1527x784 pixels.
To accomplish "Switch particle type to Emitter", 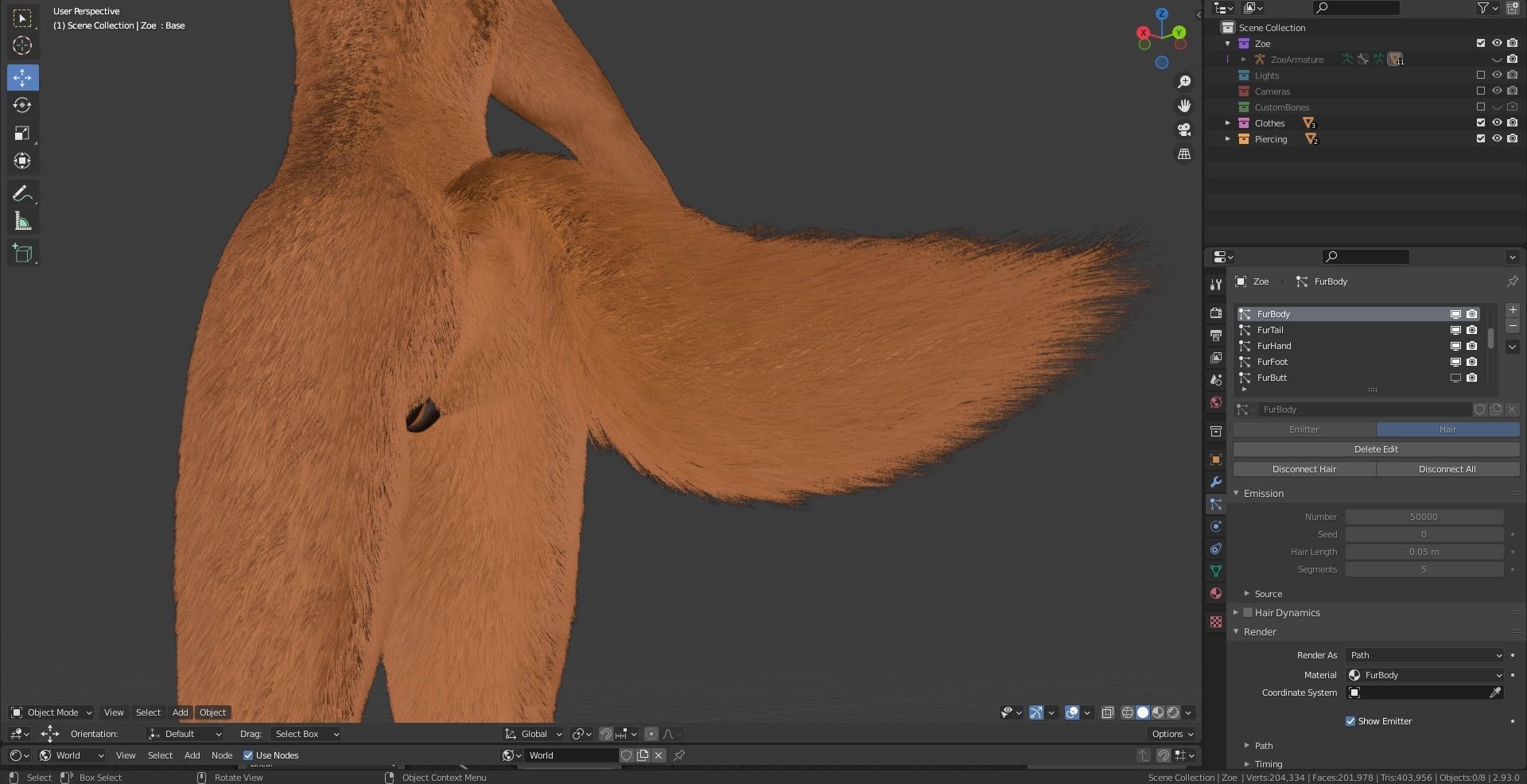I will [1304, 429].
